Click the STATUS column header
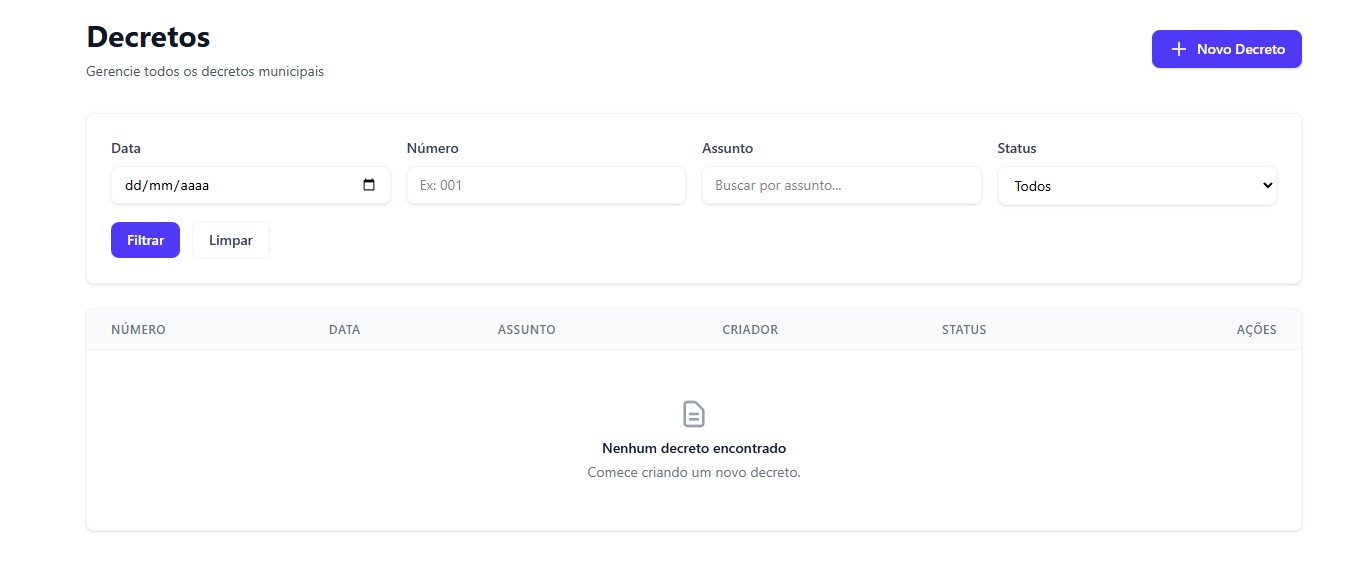This screenshot has height=566, width=1354. 964,330
